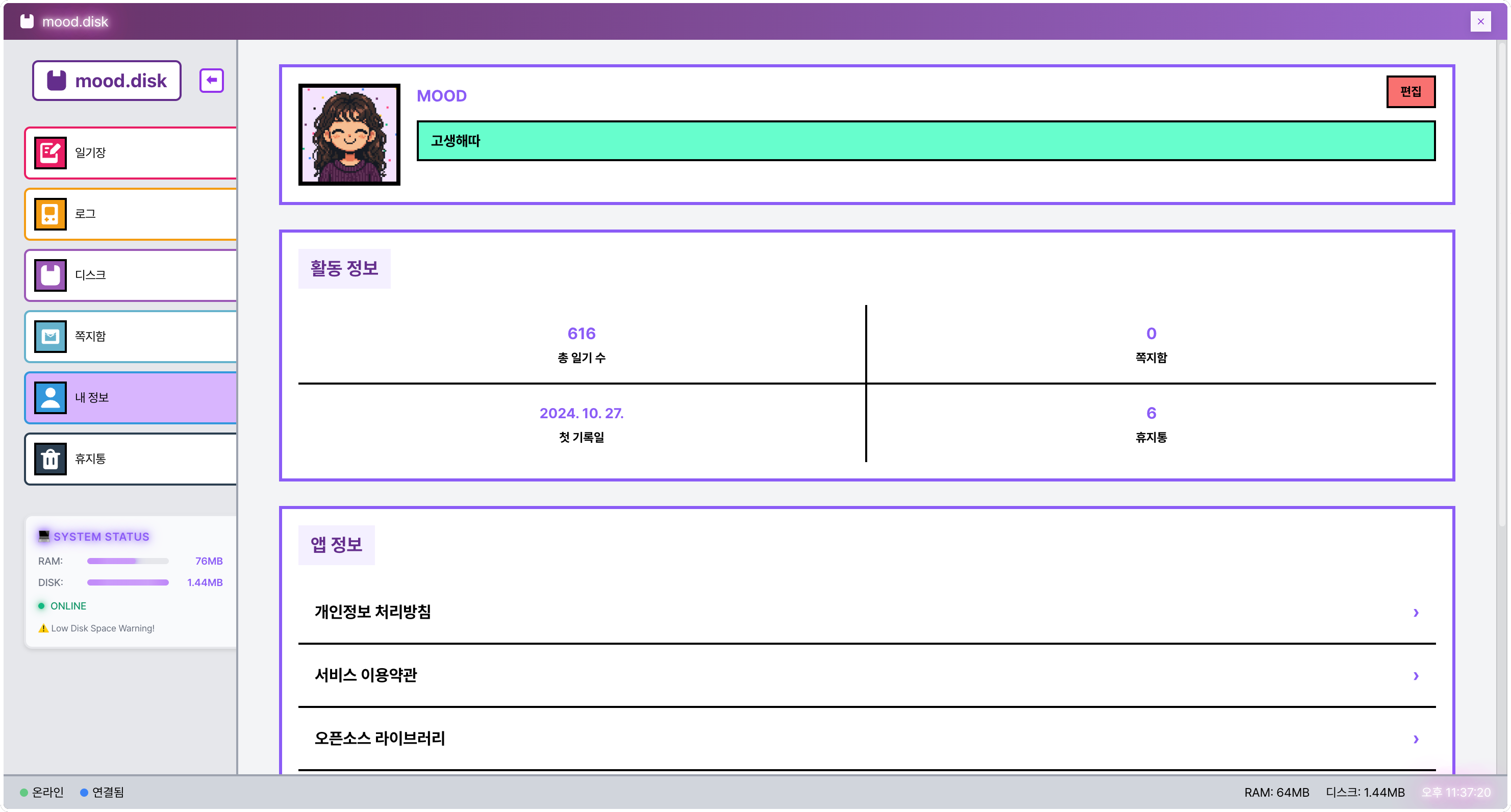1511x812 pixels.
Task: Click the 첫 기록일 label
Action: click(x=581, y=437)
